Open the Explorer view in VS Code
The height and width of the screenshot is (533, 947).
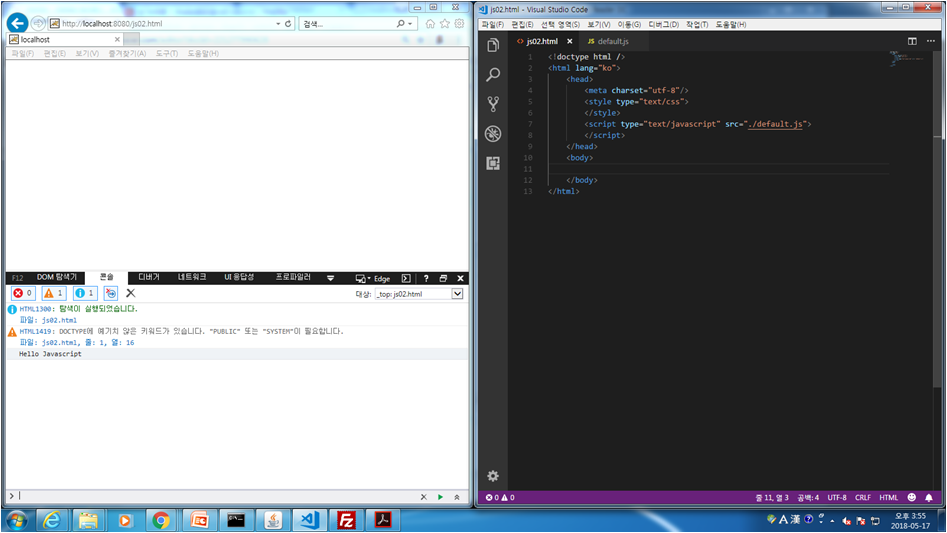click(x=493, y=46)
